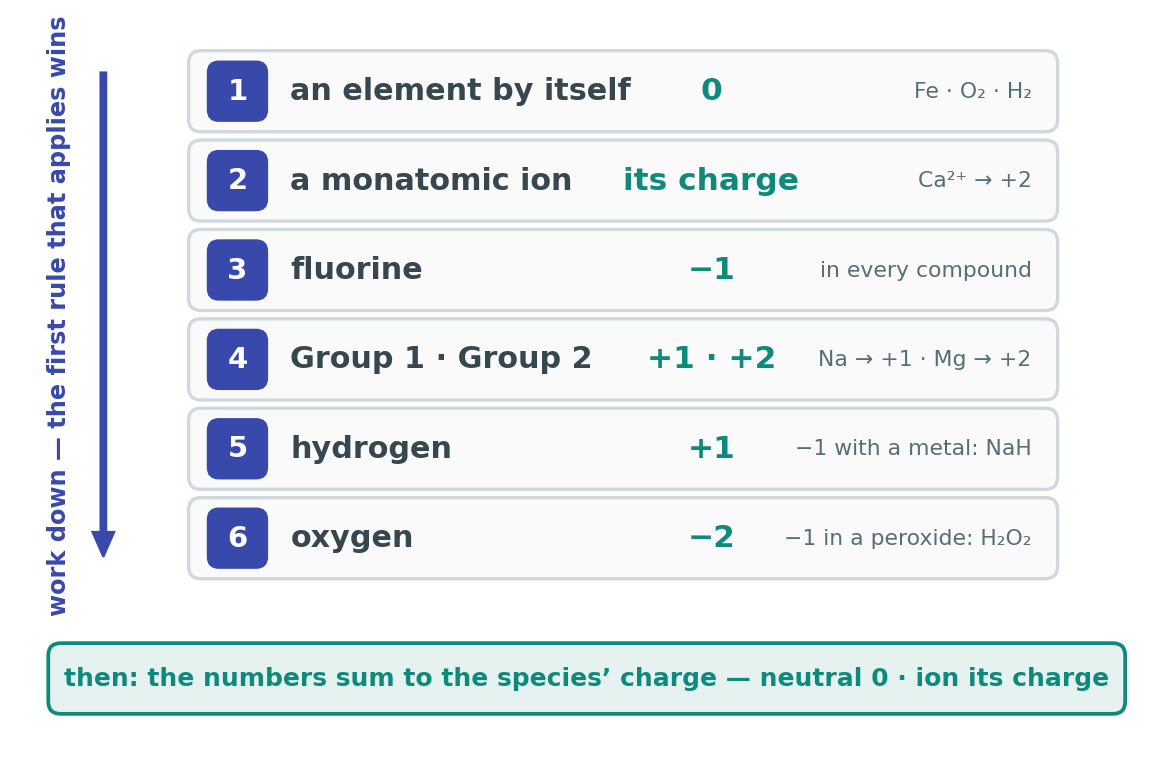Click the hydrogen +1 value

(x=711, y=449)
